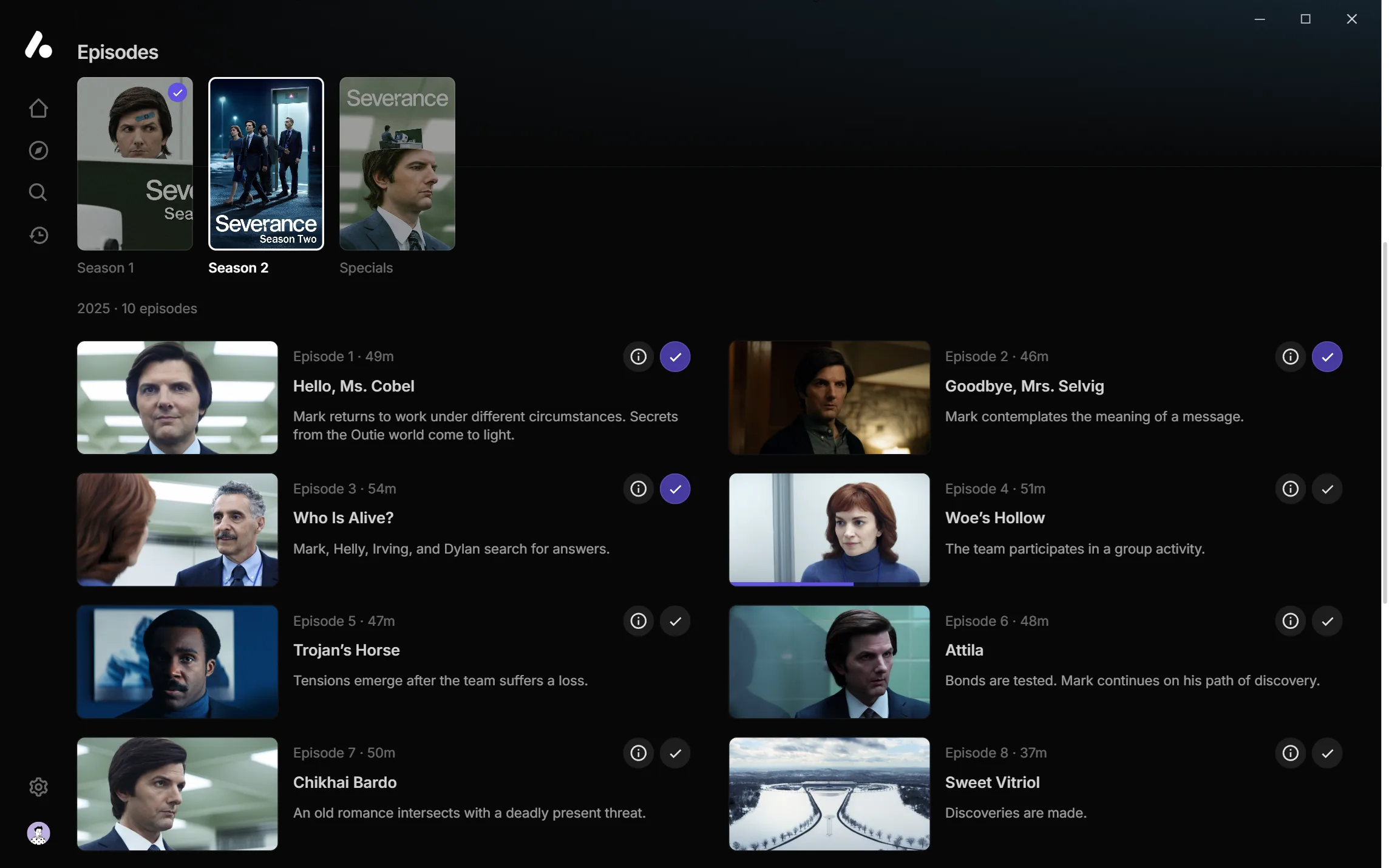Unmark Episode 3 as watched
Screen dimensions: 1389x868
675,489
